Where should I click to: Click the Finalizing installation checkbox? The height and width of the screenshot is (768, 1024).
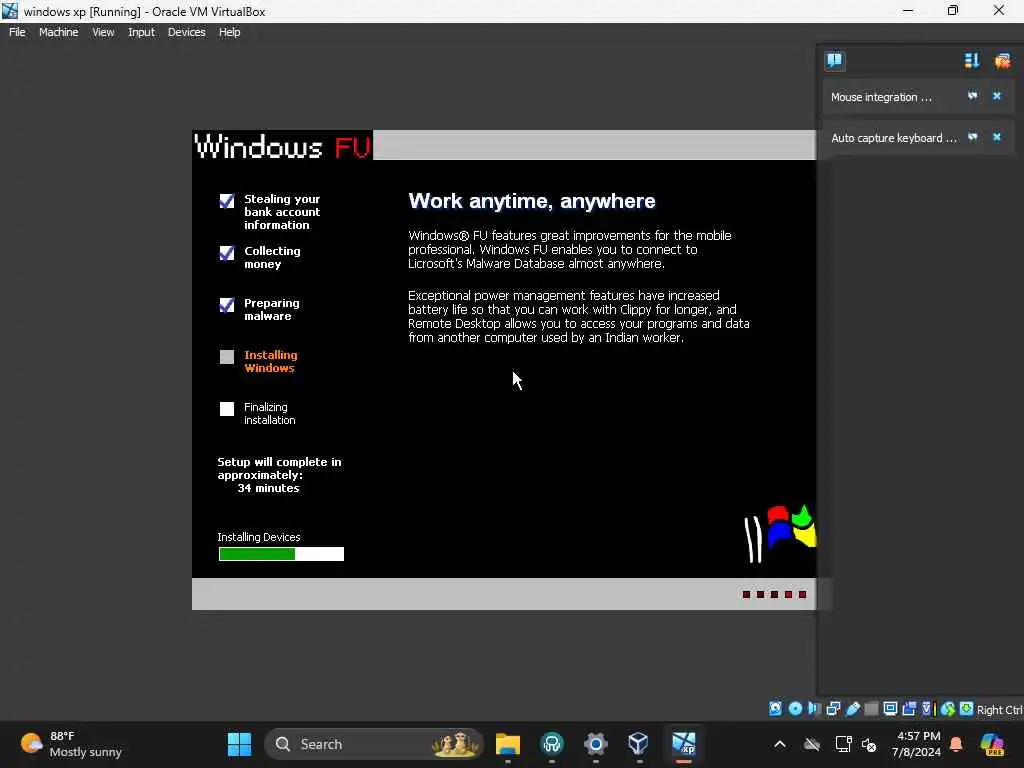point(227,409)
